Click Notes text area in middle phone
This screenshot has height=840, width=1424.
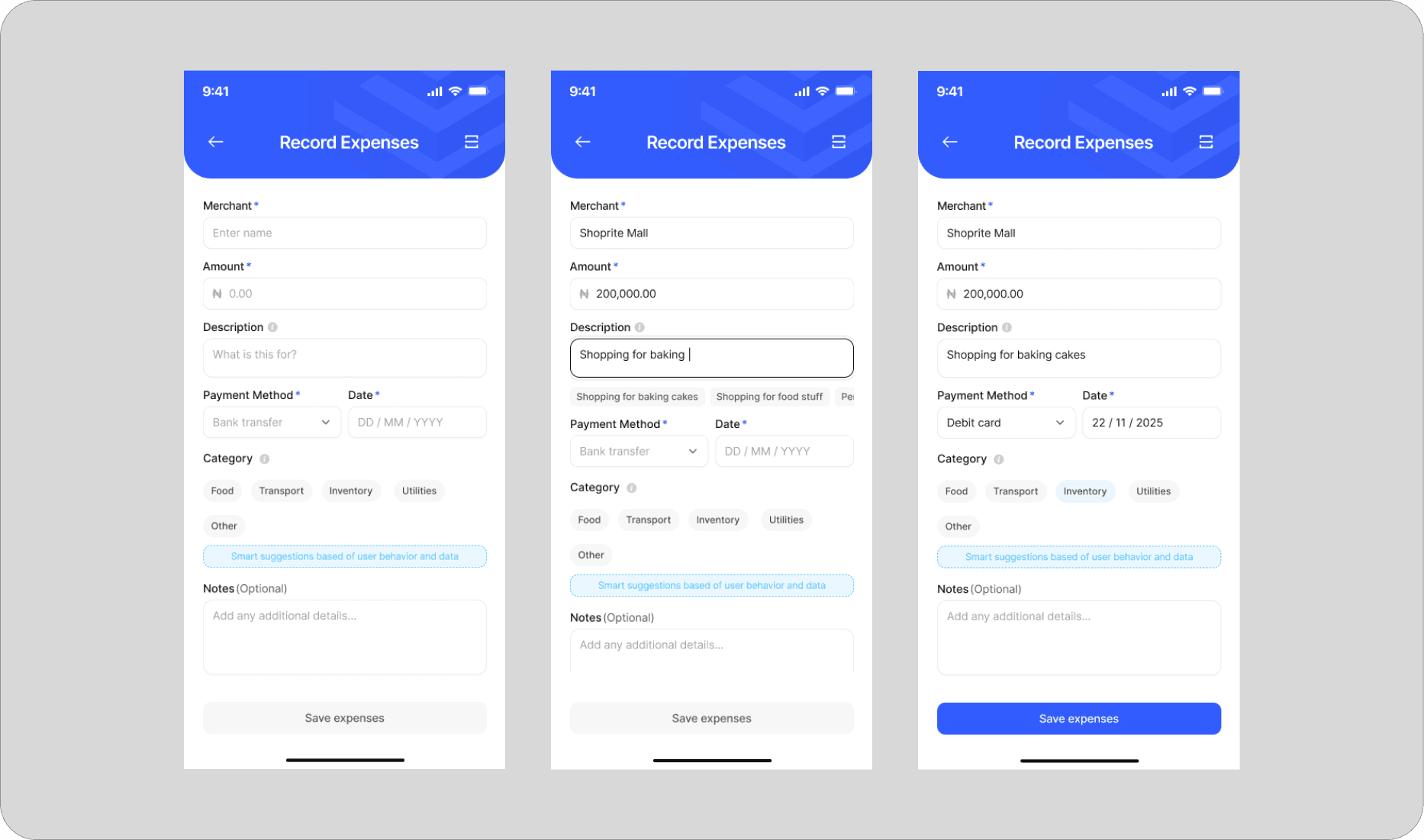pos(712,650)
